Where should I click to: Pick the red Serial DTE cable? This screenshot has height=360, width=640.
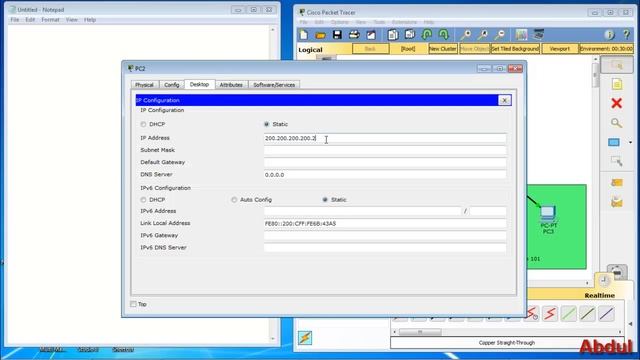(x=550, y=313)
